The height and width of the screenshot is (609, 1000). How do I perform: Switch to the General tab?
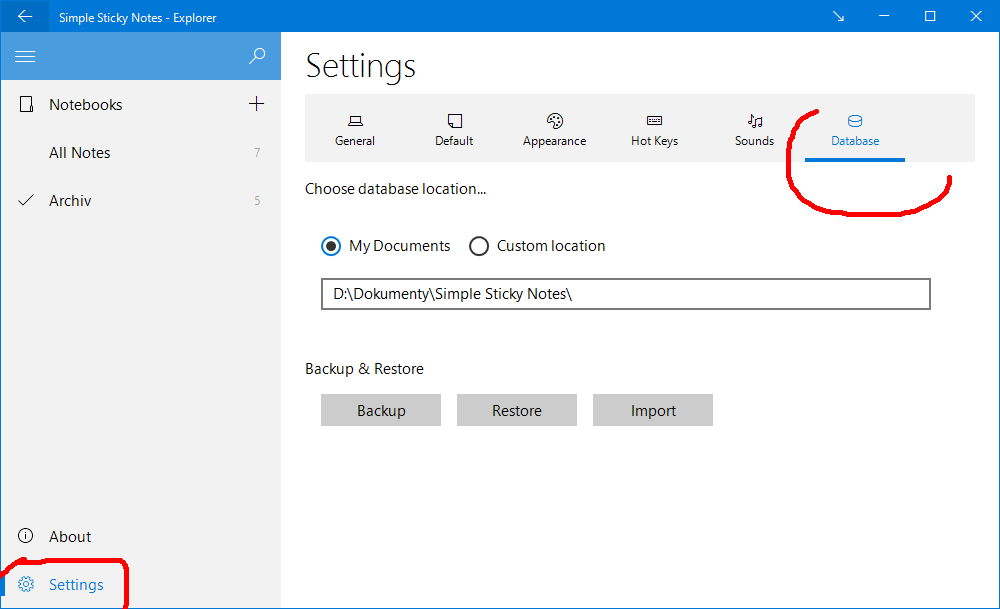355,130
